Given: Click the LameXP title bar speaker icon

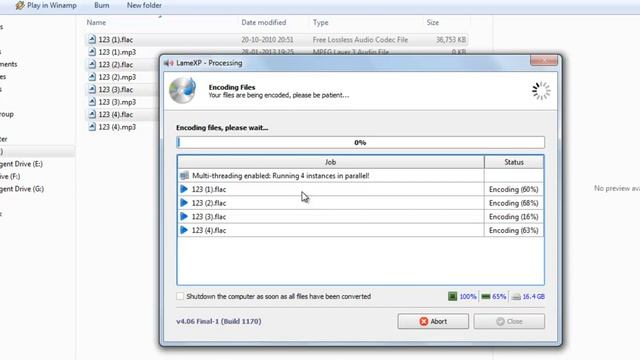Looking at the screenshot, I should (169, 63).
